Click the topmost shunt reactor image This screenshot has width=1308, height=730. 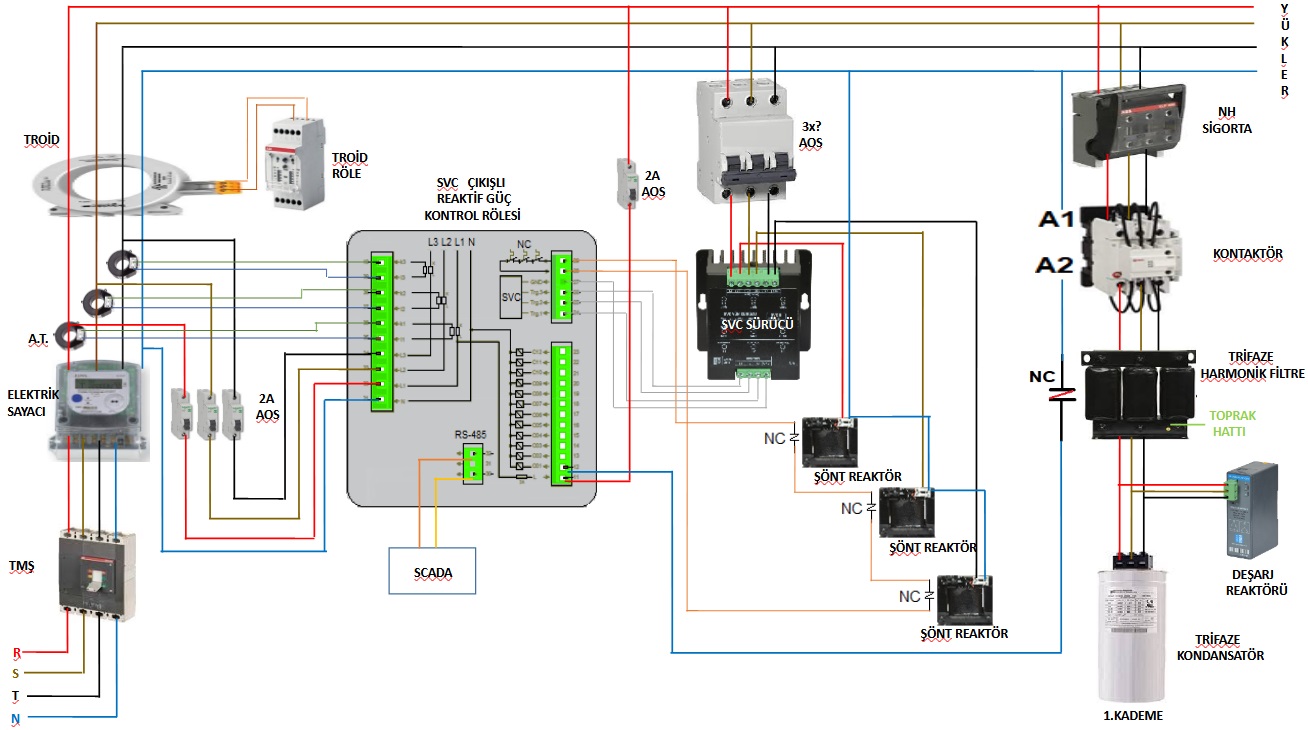(830, 443)
